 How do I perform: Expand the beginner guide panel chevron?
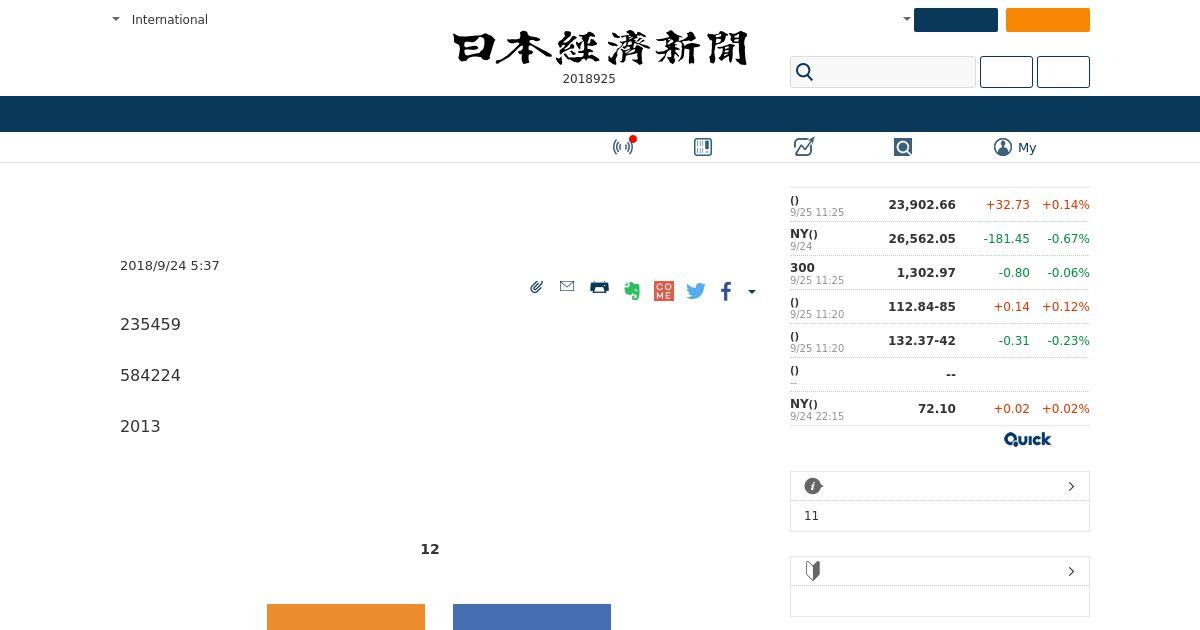point(1071,571)
